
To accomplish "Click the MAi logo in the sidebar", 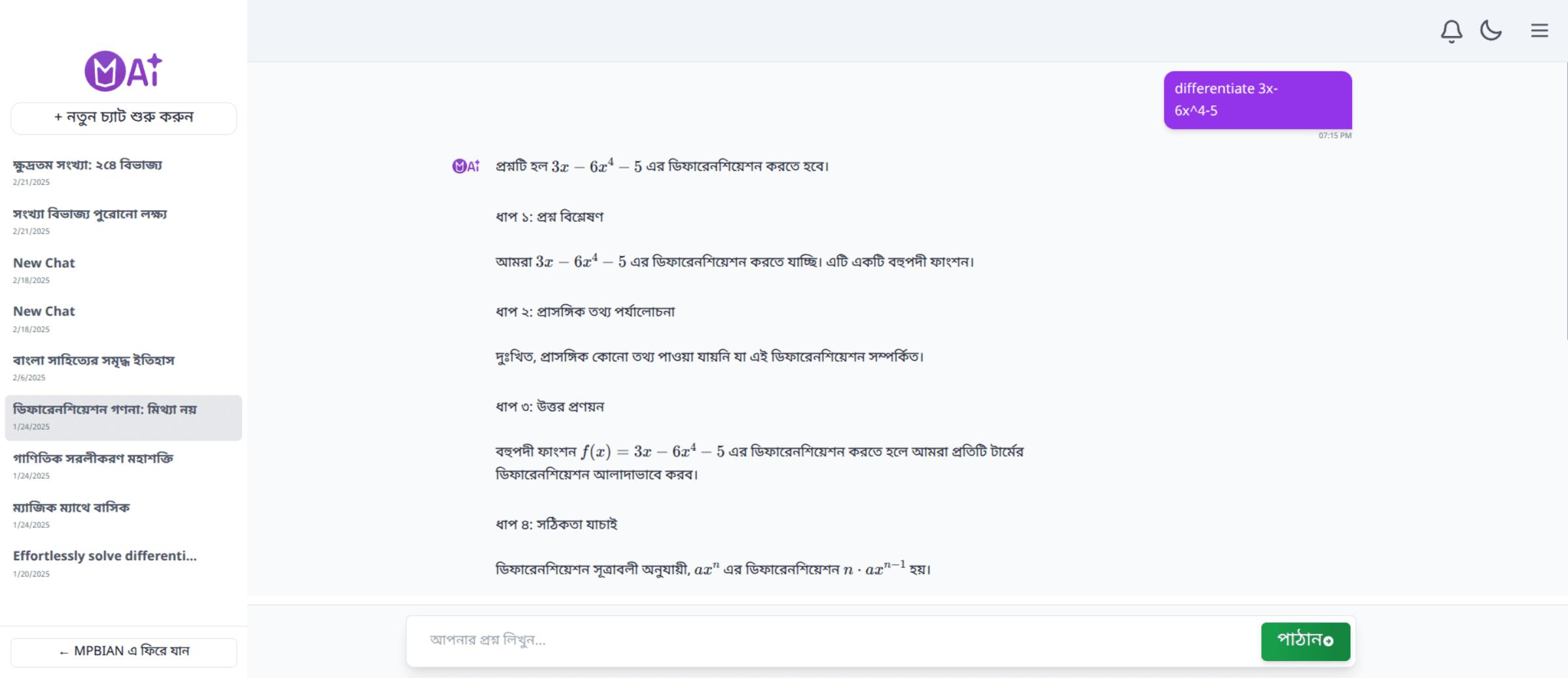I will tap(122, 70).
